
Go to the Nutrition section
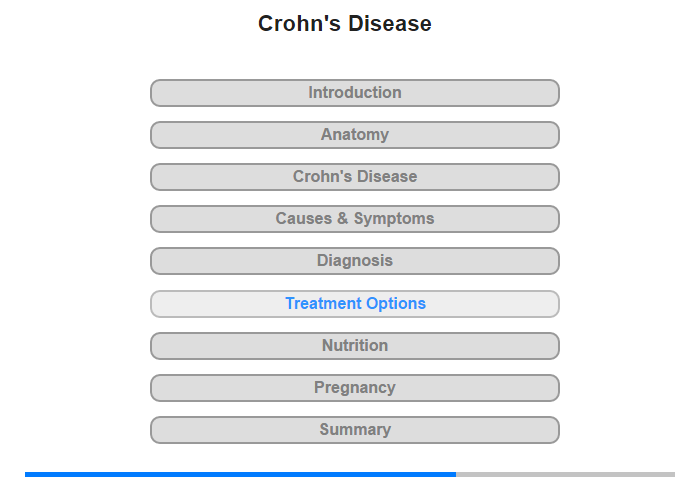click(354, 346)
